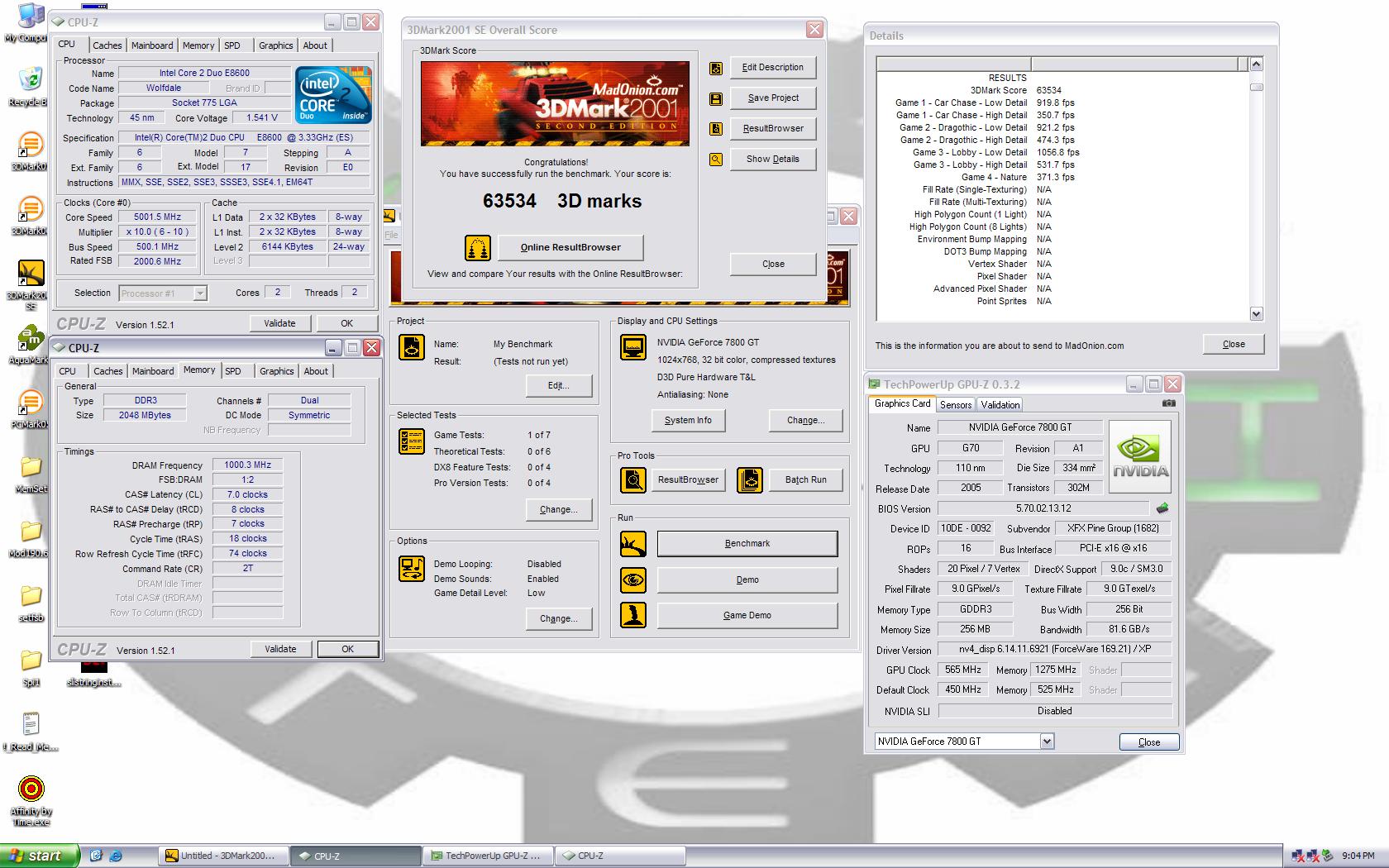1389x868 pixels.
Task: Click the Details list scroll up arrow
Action: point(1257,64)
